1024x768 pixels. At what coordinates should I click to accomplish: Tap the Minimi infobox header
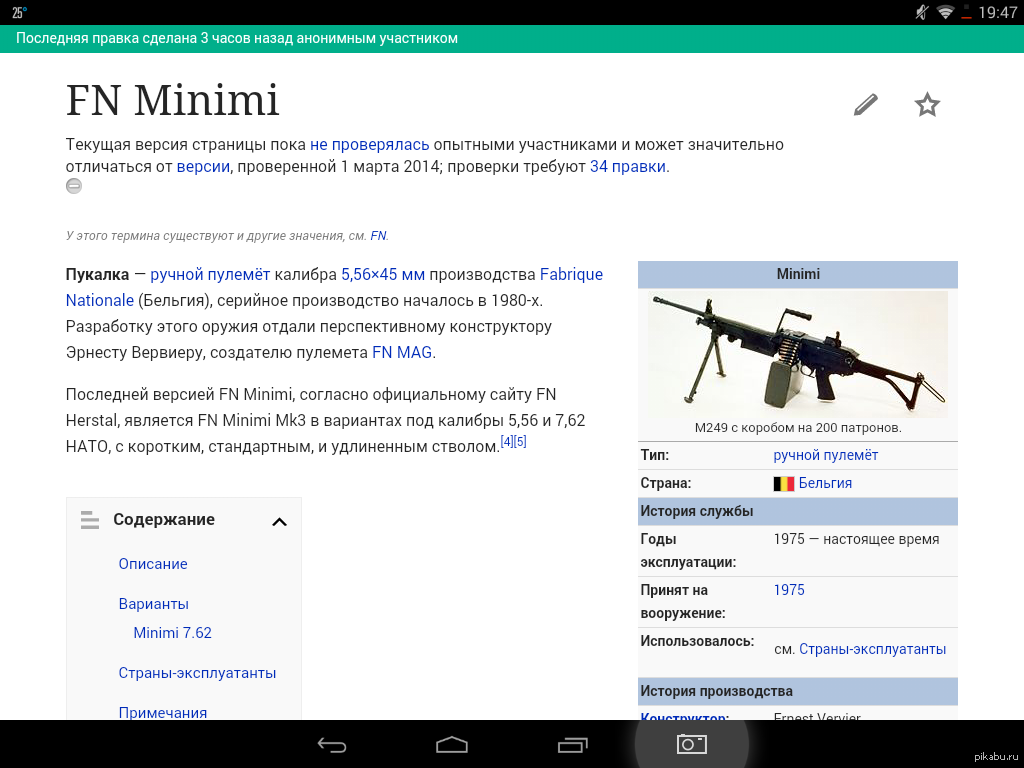click(x=798, y=274)
